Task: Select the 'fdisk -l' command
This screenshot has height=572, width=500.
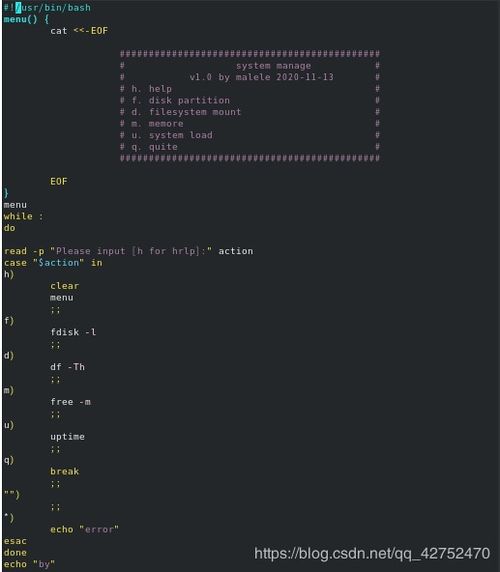Action: click(73, 332)
